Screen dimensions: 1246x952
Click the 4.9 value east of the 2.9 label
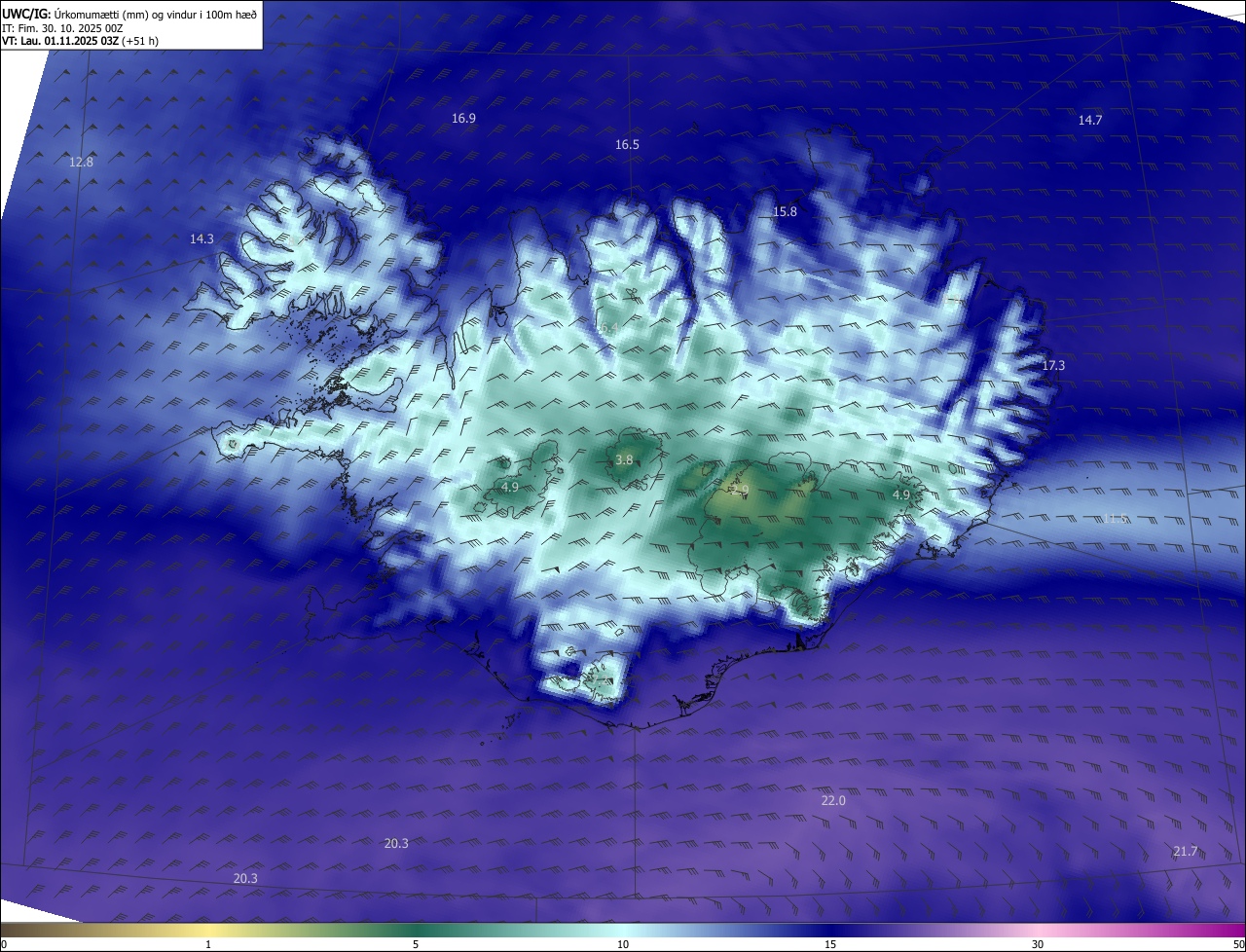click(x=901, y=495)
